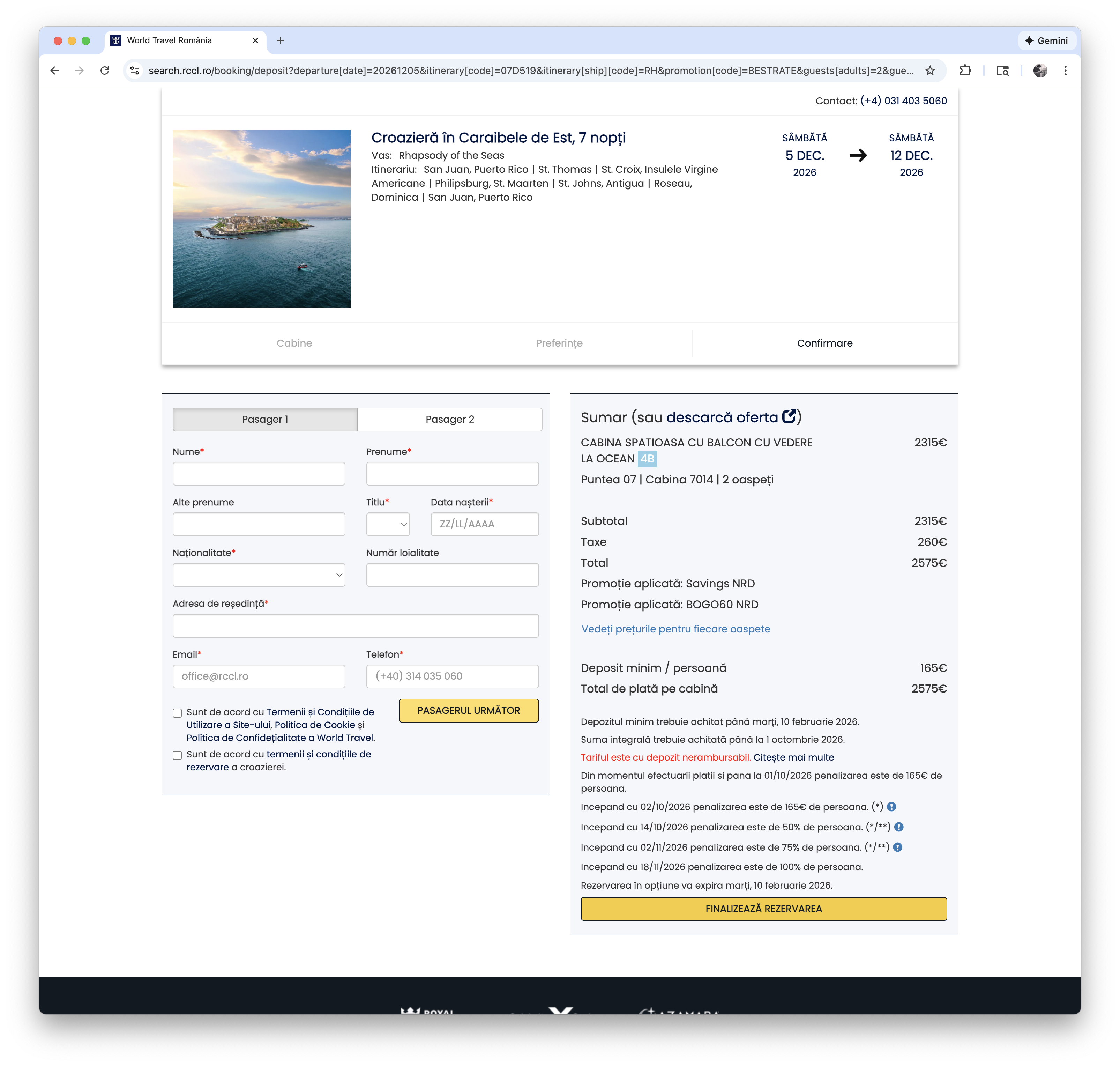Expand the Naționalitate selector

point(259,575)
